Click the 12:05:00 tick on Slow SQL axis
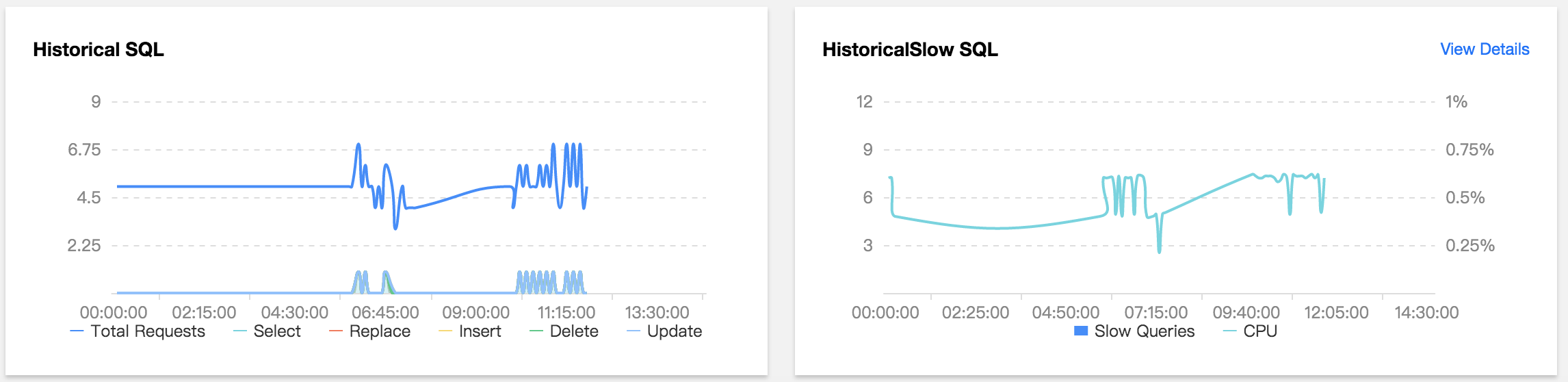Viewport: 1568px width, 382px height. (x=1336, y=313)
